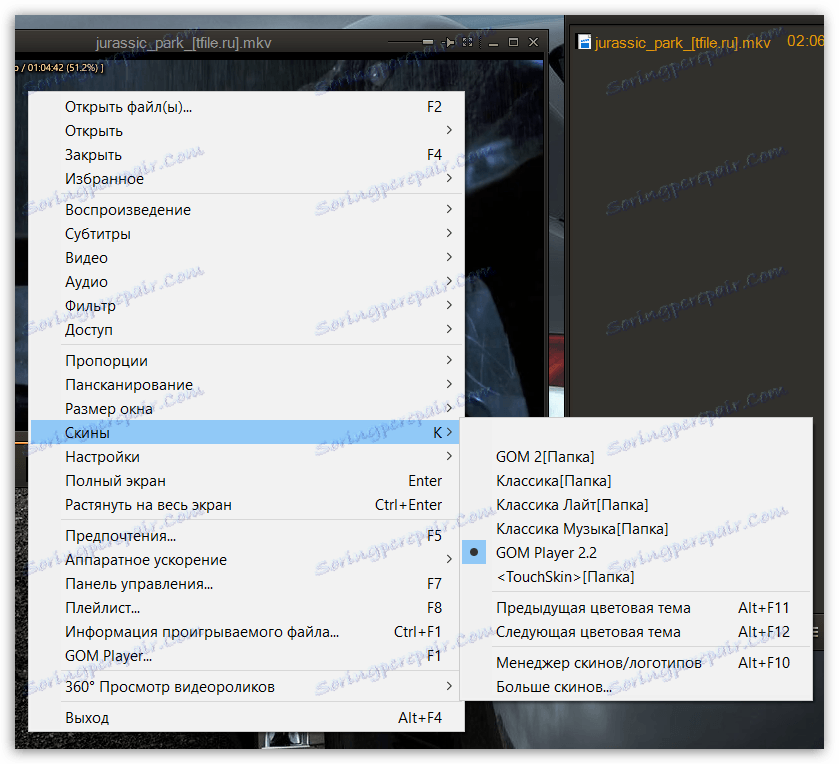Select the GOM Player 2.2 skin radio option
Viewport: 839px width, 764px height.
[636, 553]
